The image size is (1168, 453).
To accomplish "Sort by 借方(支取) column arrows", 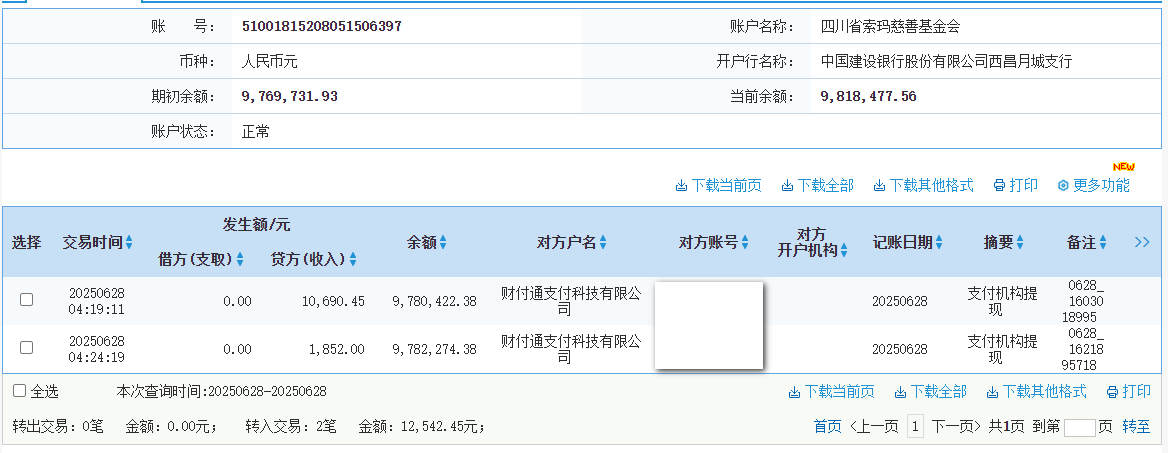I will pyautogui.click(x=240, y=259).
